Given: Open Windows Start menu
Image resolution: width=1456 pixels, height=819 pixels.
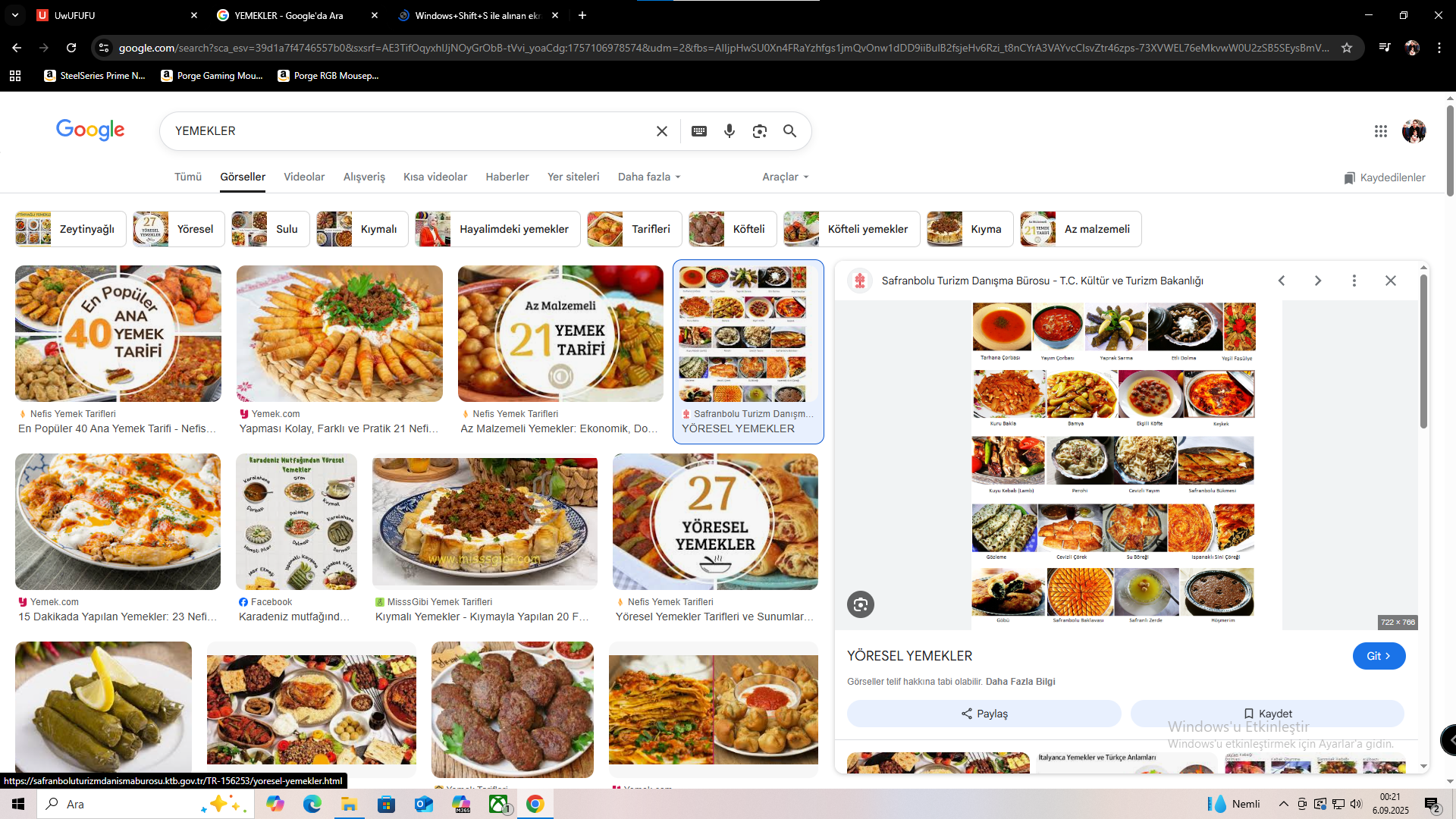Looking at the screenshot, I should click(x=18, y=804).
